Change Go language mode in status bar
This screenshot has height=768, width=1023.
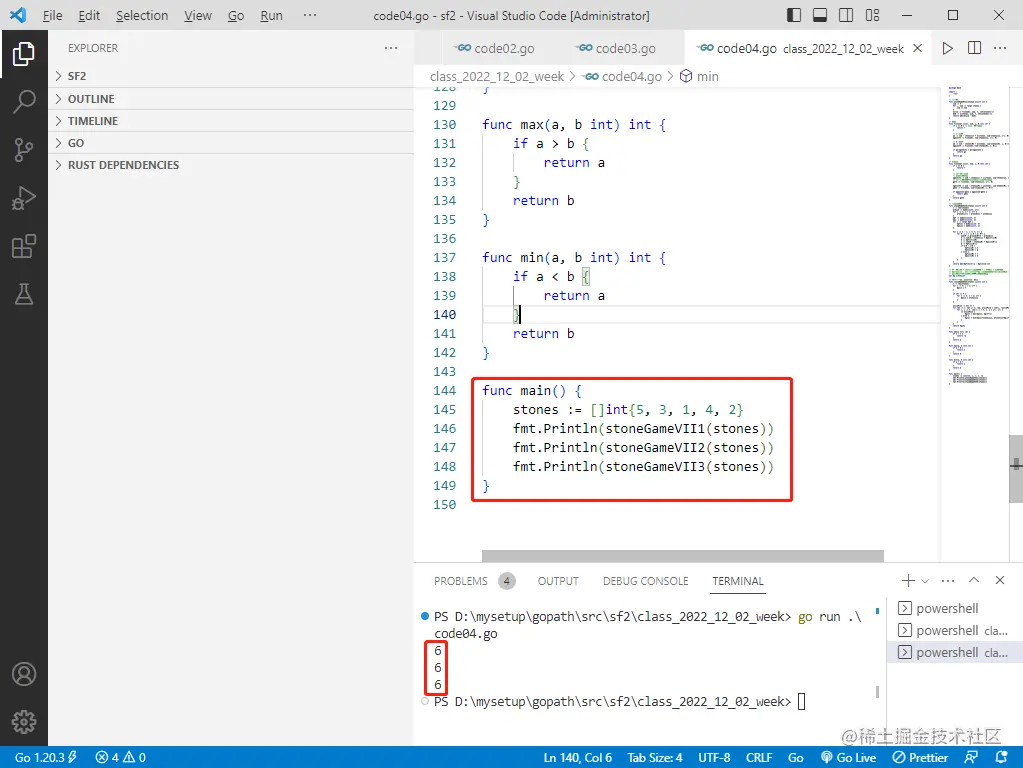pyautogui.click(x=795, y=758)
